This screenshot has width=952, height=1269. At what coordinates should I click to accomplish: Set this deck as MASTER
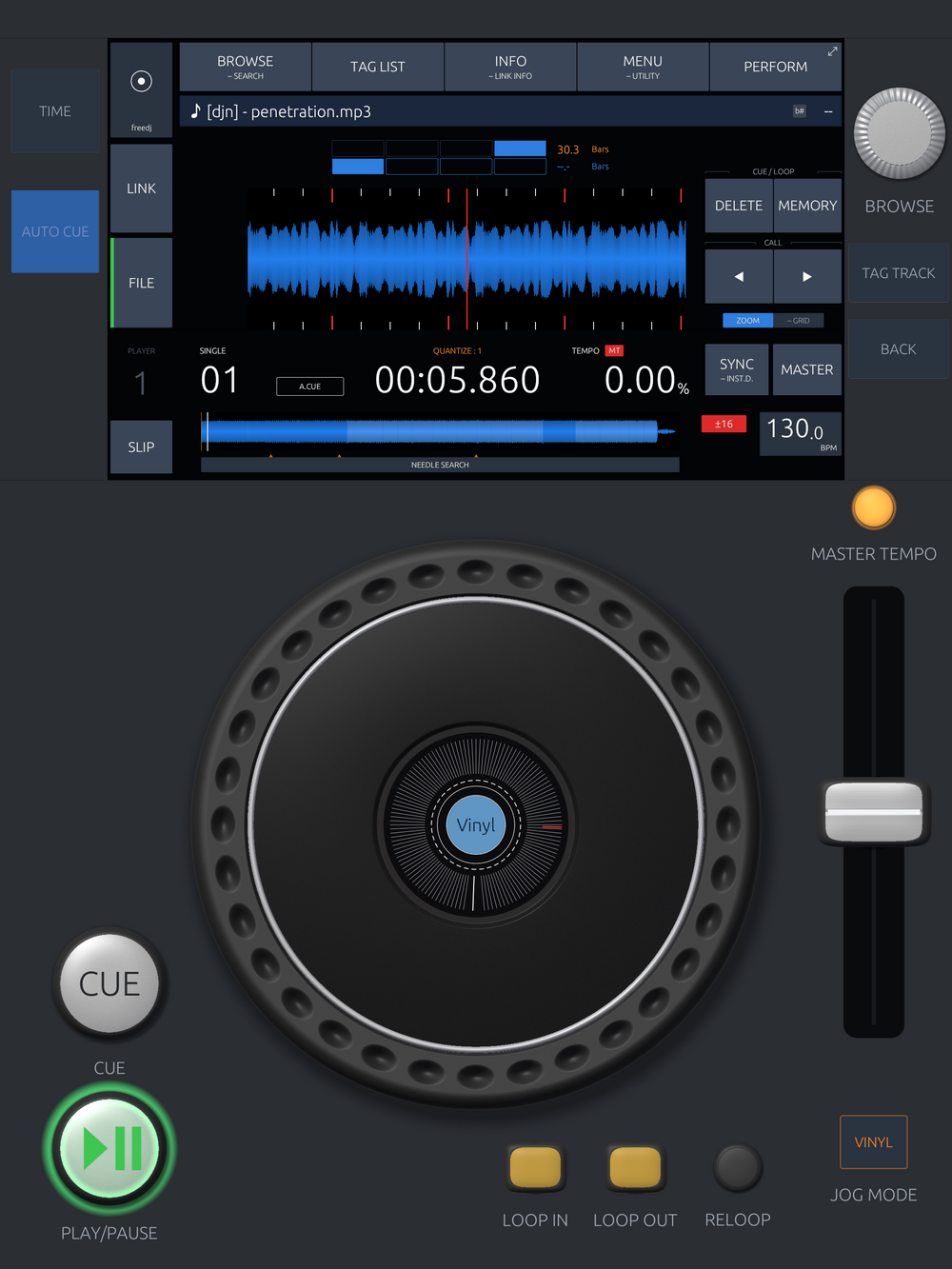[806, 369]
